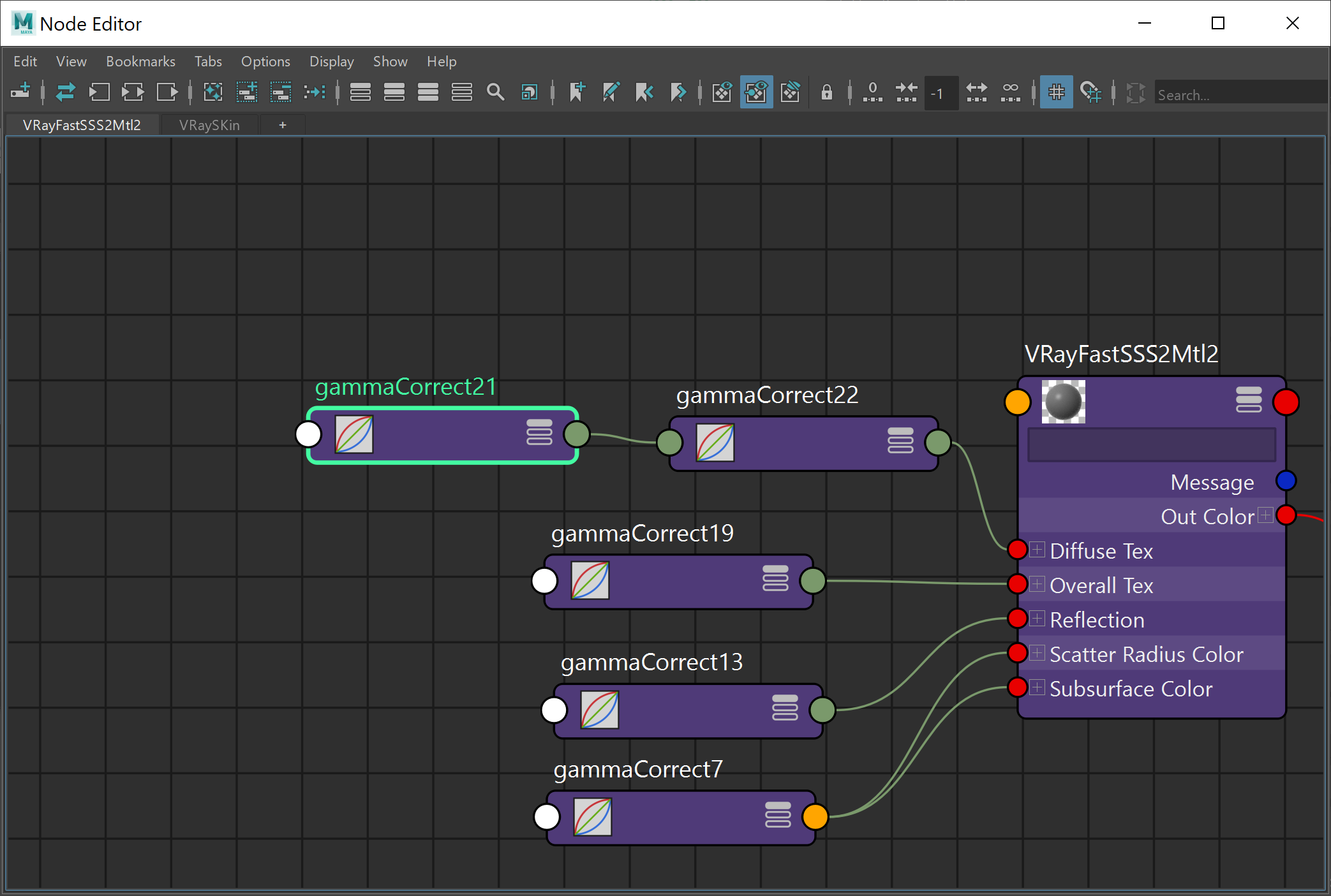Expand the Scatter Radius Color attribute

pos(1037,652)
